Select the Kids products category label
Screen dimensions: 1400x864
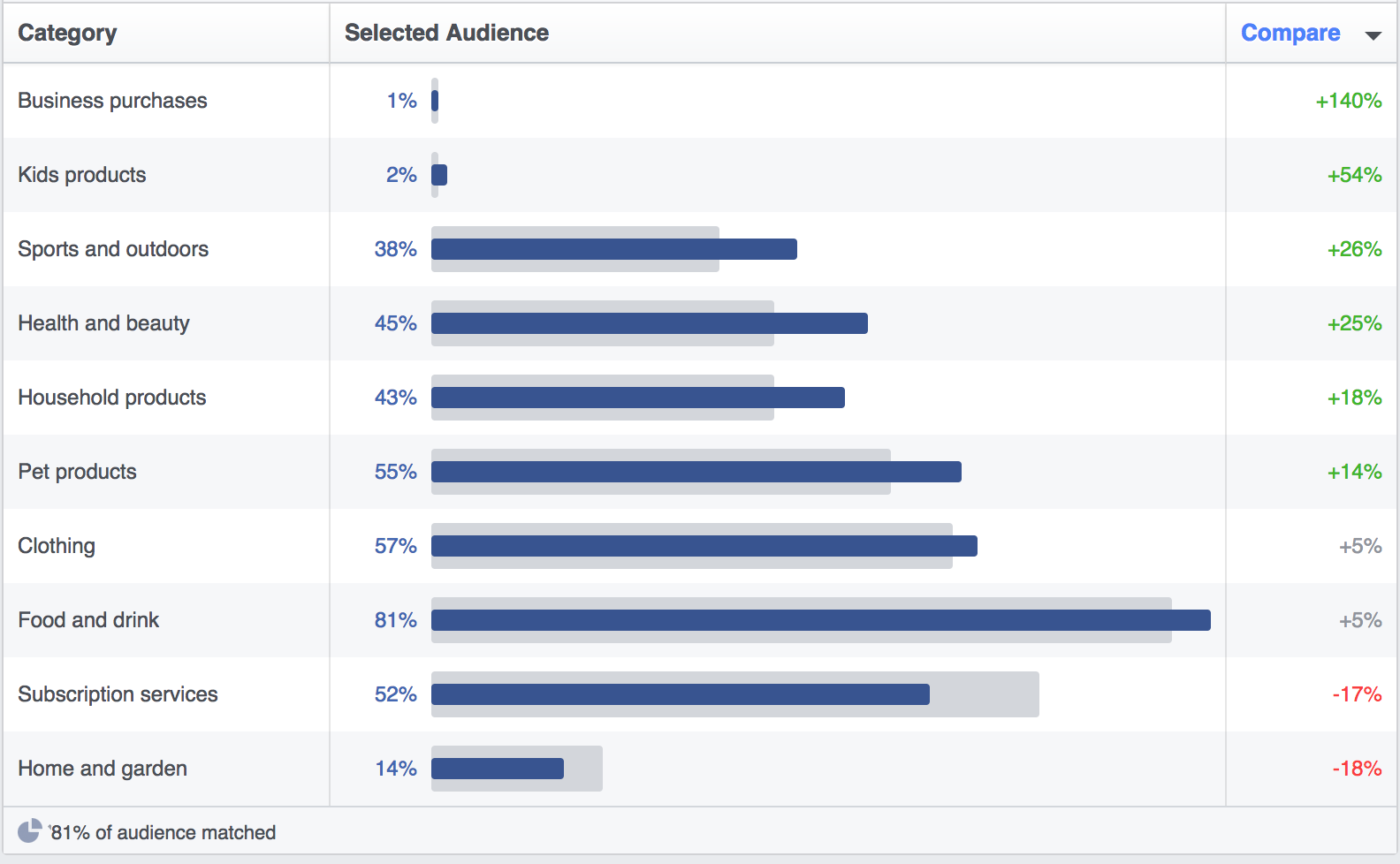tap(82, 175)
